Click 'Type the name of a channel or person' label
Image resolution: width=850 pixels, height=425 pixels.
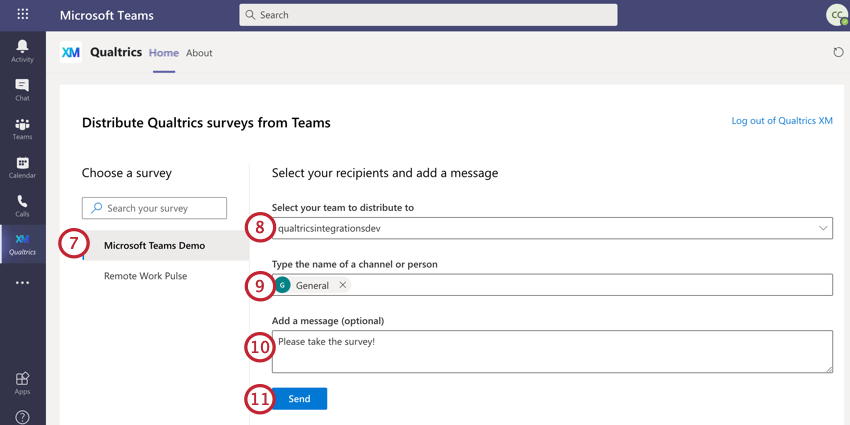(355, 264)
